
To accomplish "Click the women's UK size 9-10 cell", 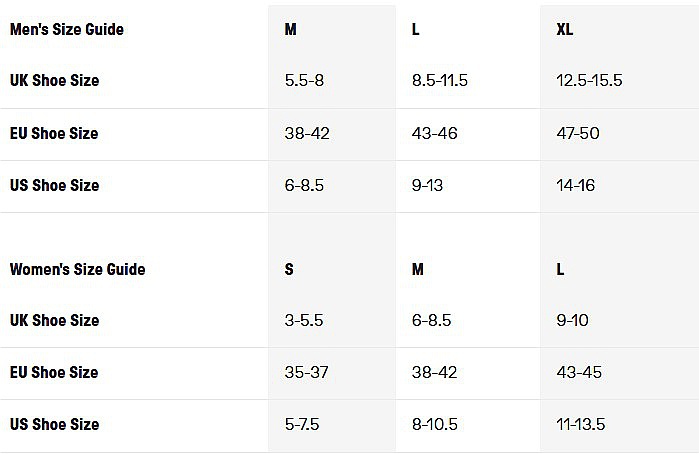I will [573, 321].
